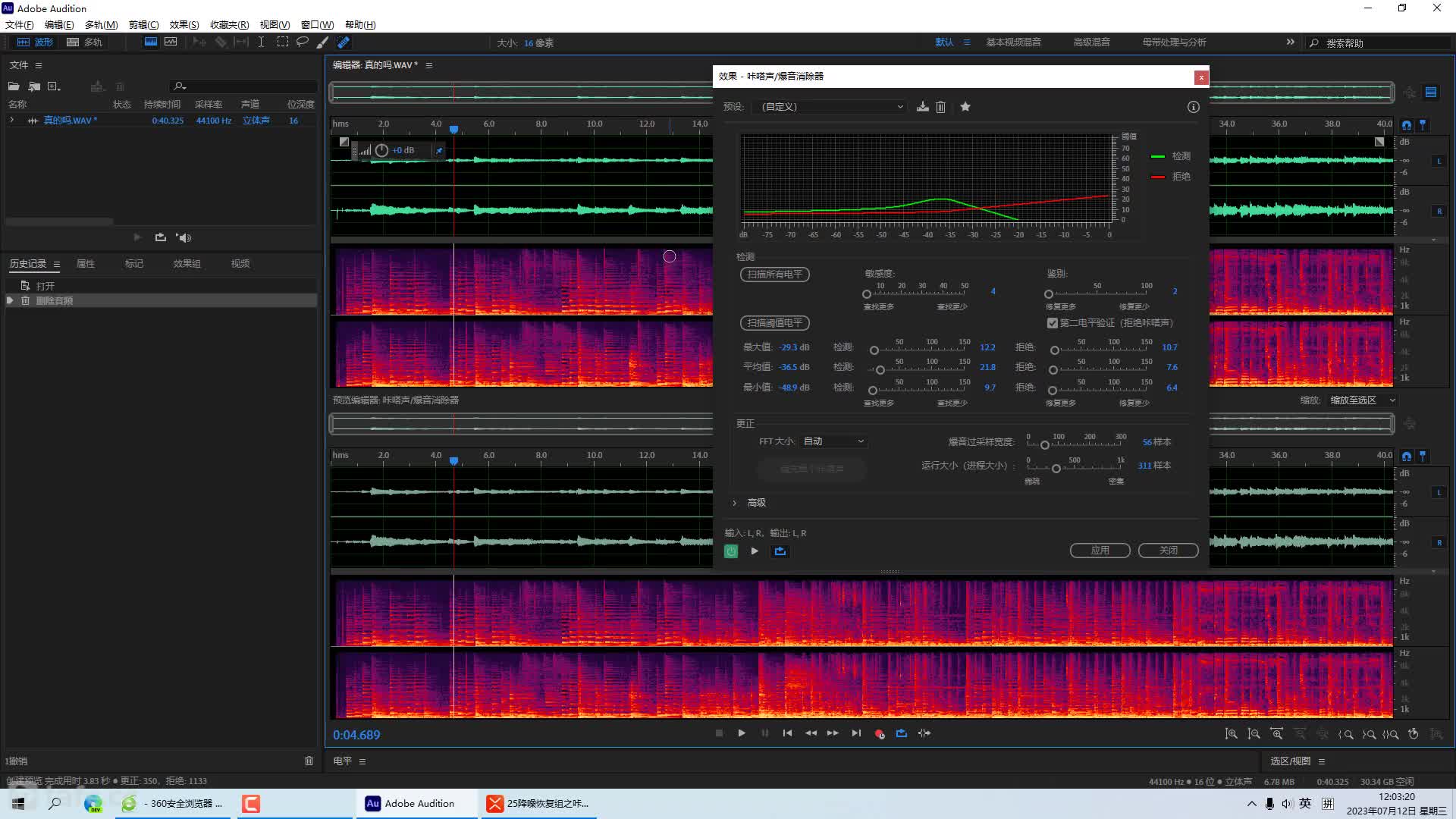Fast forward the main transport
Screen dimensions: 1456x819
[833, 733]
